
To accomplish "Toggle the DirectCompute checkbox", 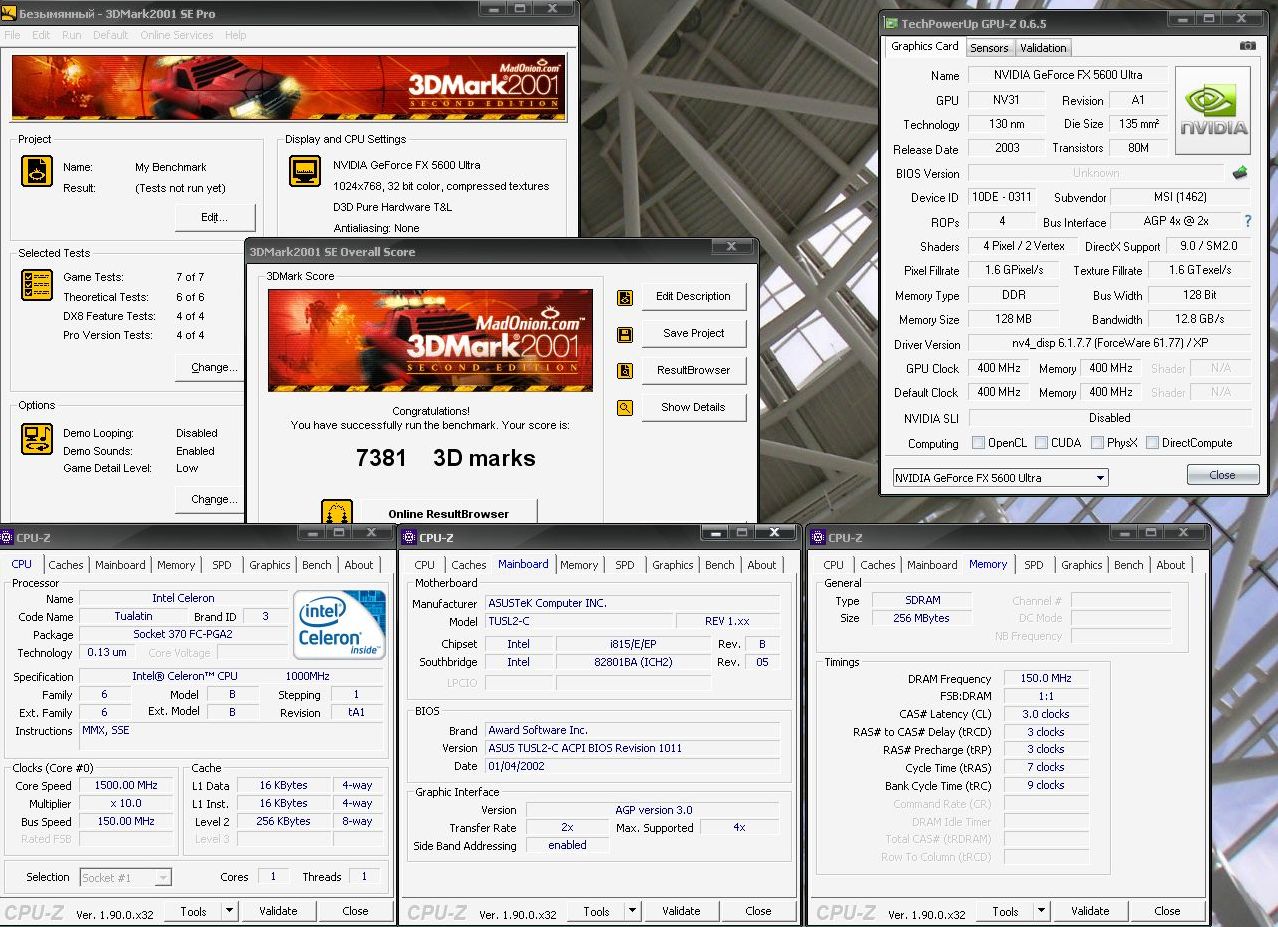I will coord(1153,443).
